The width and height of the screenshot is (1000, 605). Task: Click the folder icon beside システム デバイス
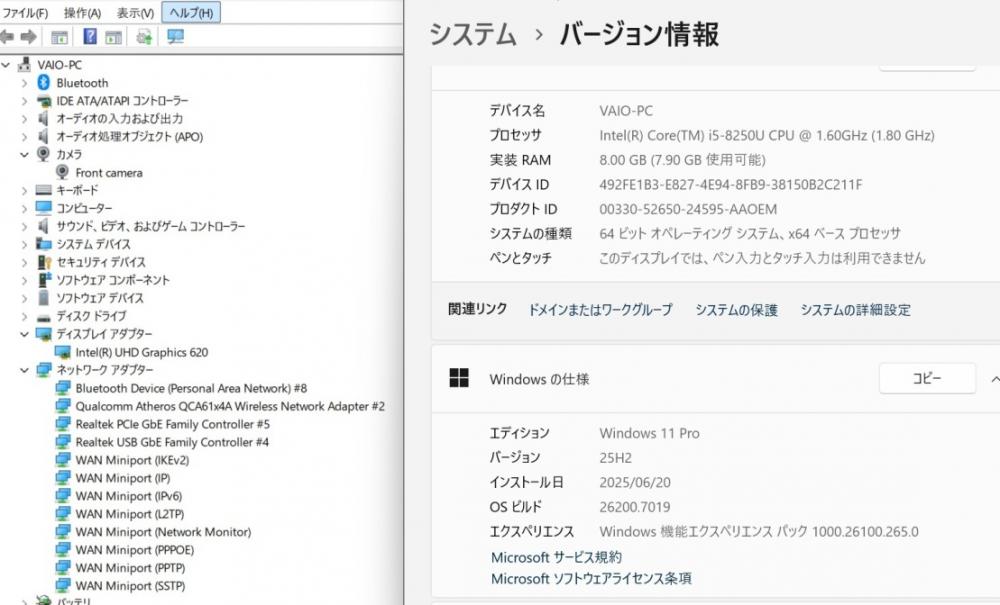point(43,244)
